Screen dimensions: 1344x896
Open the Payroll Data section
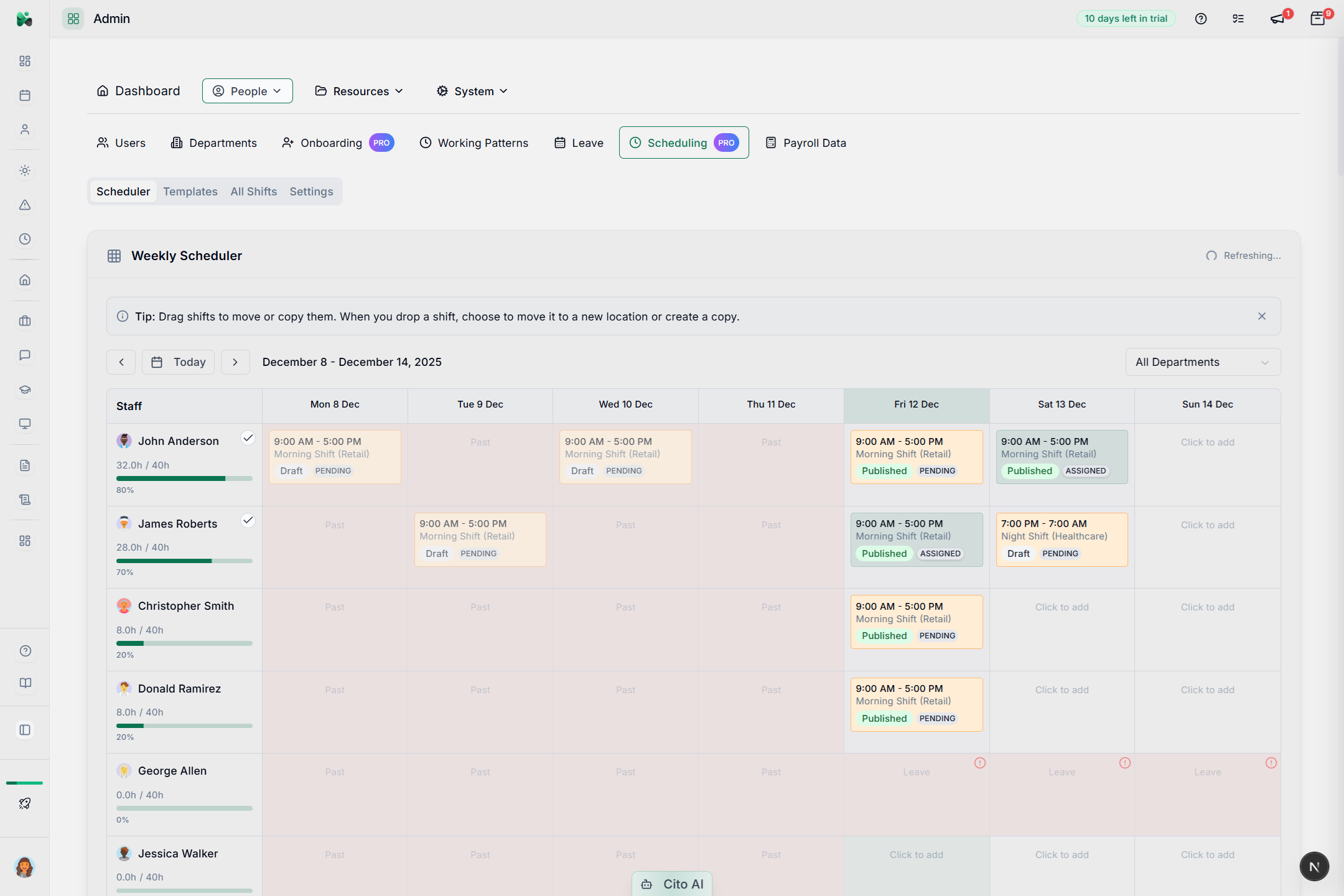pyautogui.click(x=806, y=143)
